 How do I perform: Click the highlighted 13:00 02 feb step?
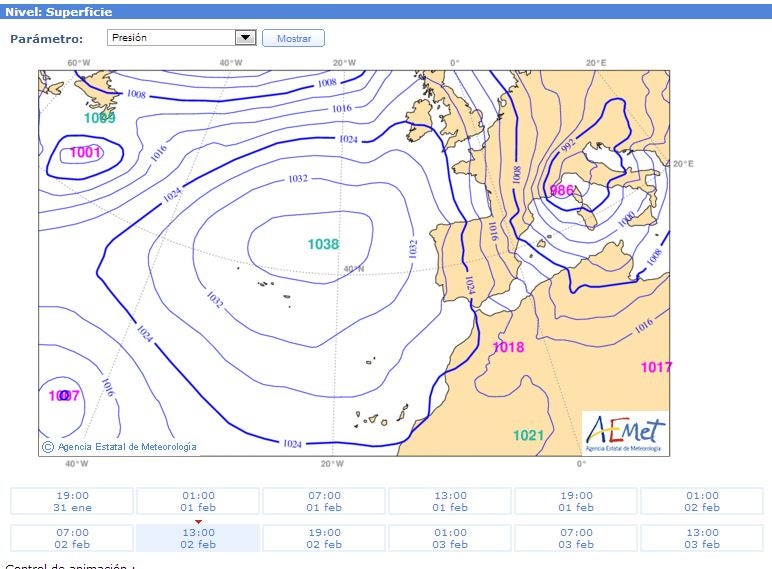tap(198, 538)
